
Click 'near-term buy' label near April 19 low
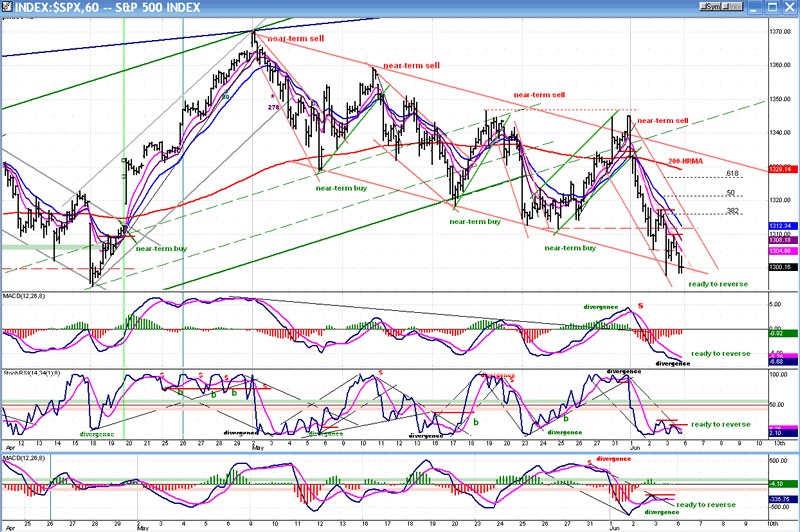pyautogui.click(x=161, y=249)
